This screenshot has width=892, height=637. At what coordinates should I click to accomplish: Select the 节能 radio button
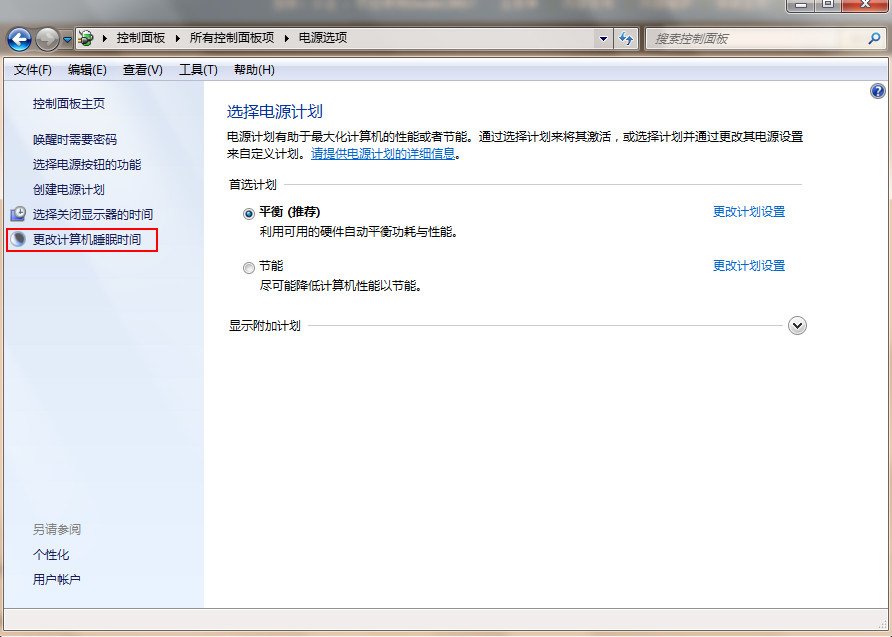249,267
